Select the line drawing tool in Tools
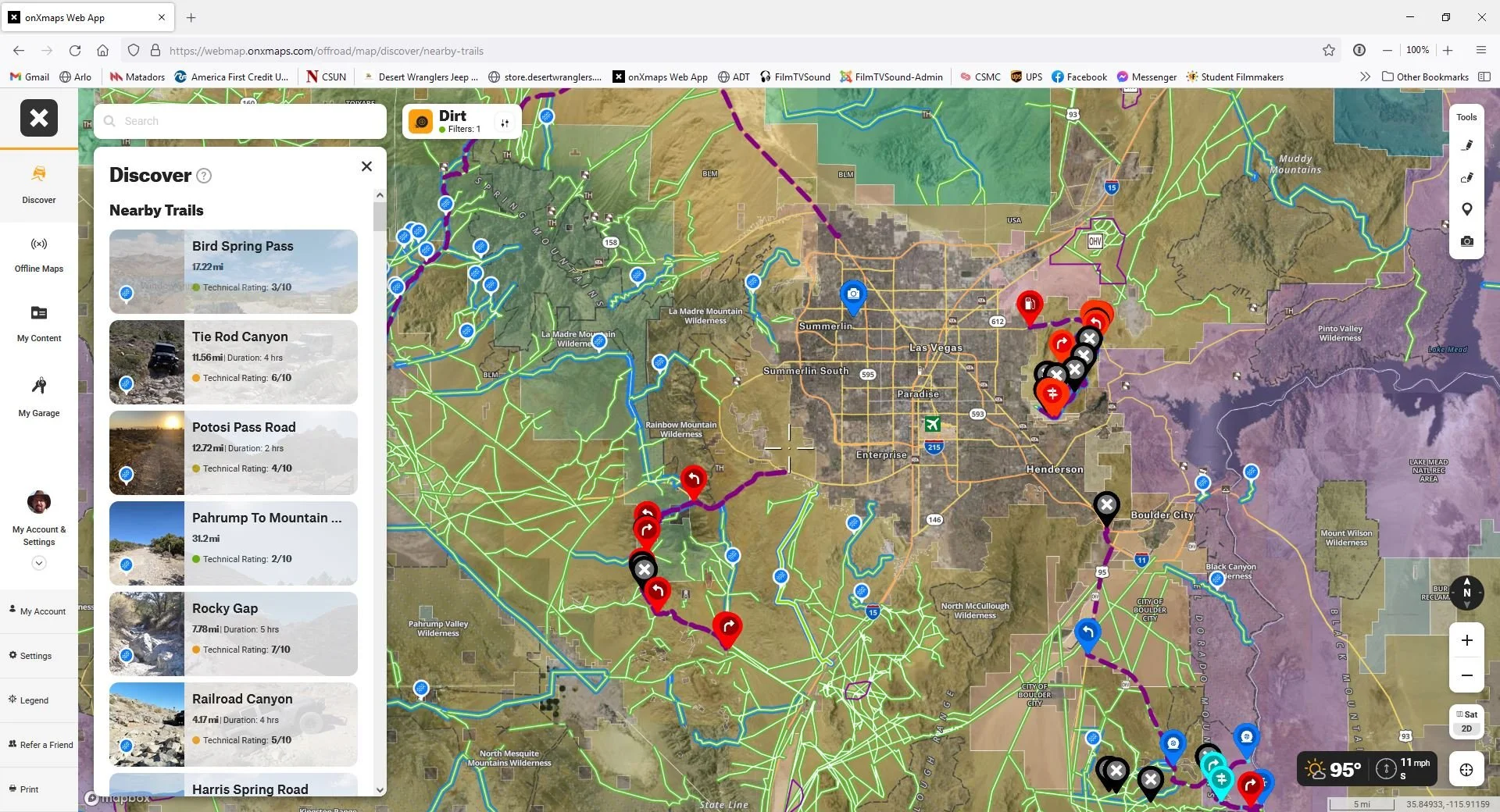The width and height of the screenshot is (1500, 812). coord(1467,145)
